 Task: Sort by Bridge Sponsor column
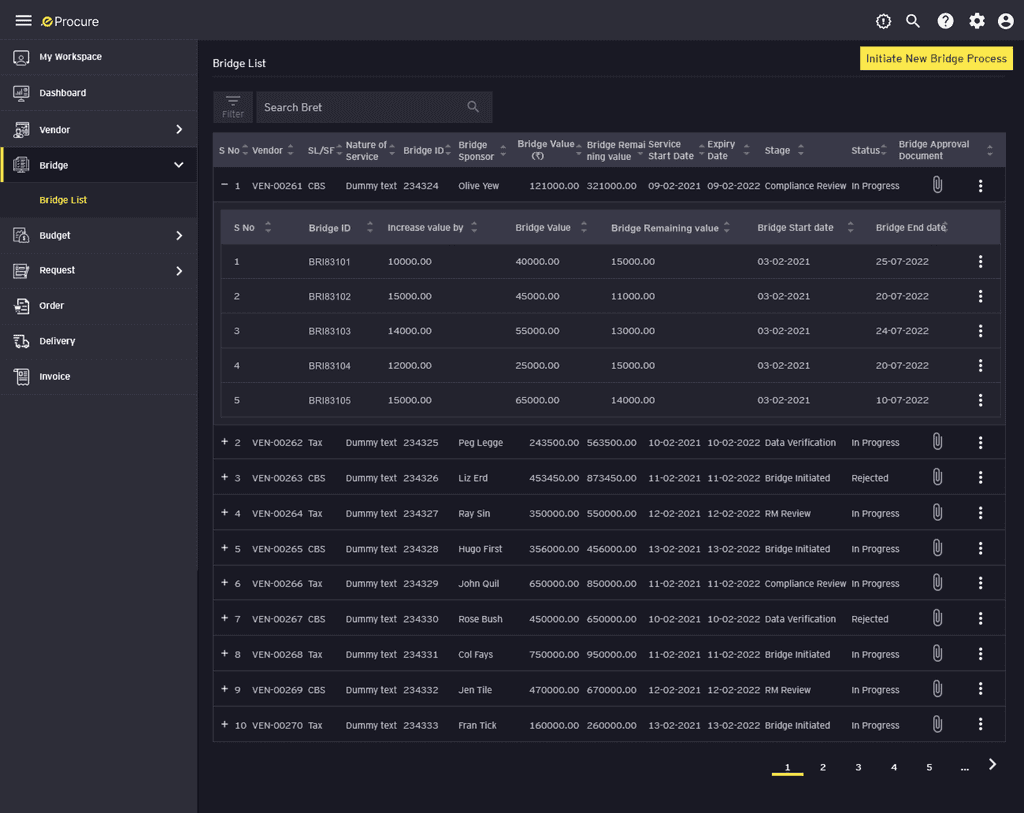pyautogui.click(x=503, y=151)
